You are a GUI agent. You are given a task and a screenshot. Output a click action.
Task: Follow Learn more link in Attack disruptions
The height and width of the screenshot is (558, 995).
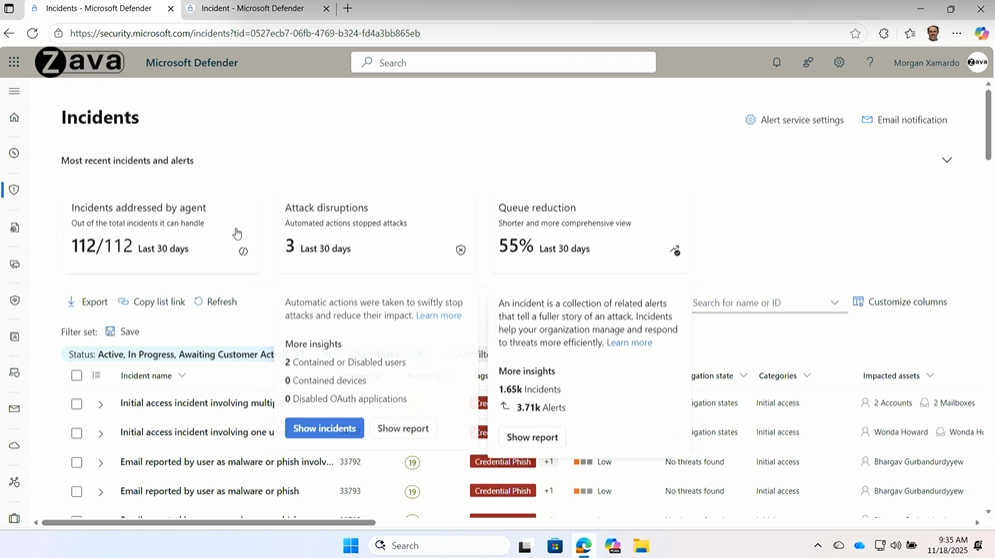click(438, 316)
